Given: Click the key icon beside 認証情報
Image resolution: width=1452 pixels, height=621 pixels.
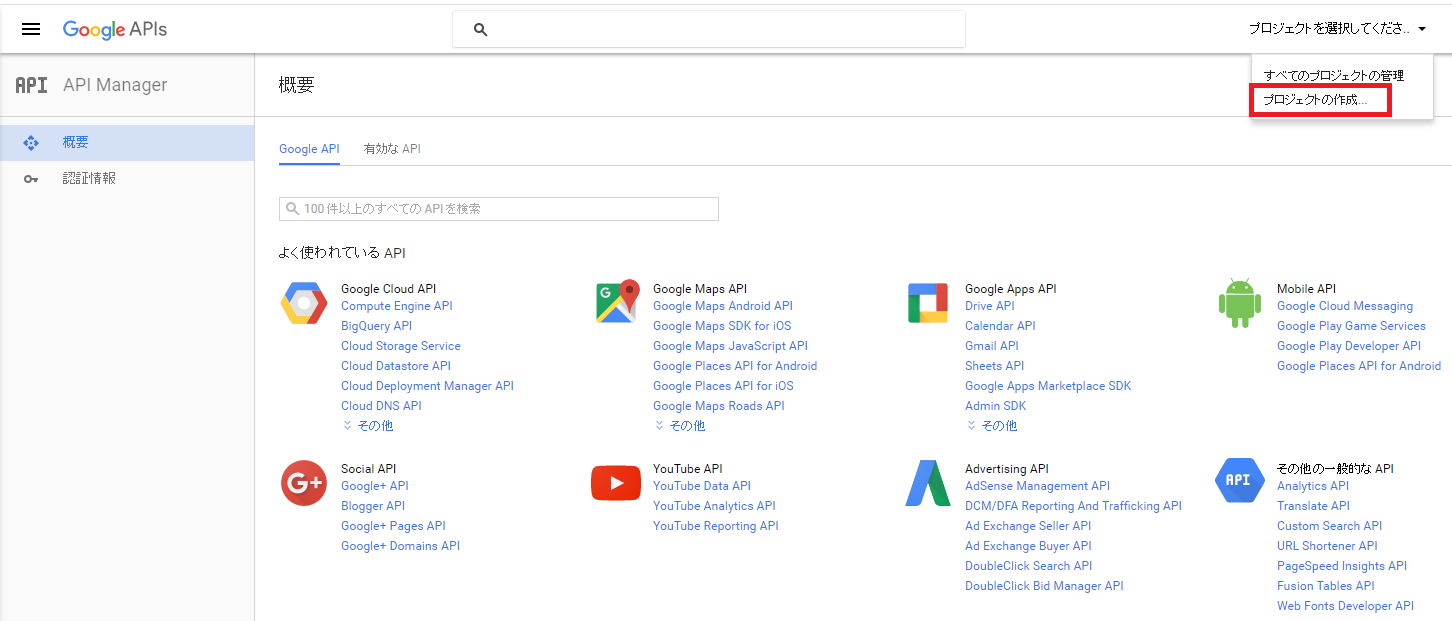Looking at the screenshot, I should pos(31,179).
